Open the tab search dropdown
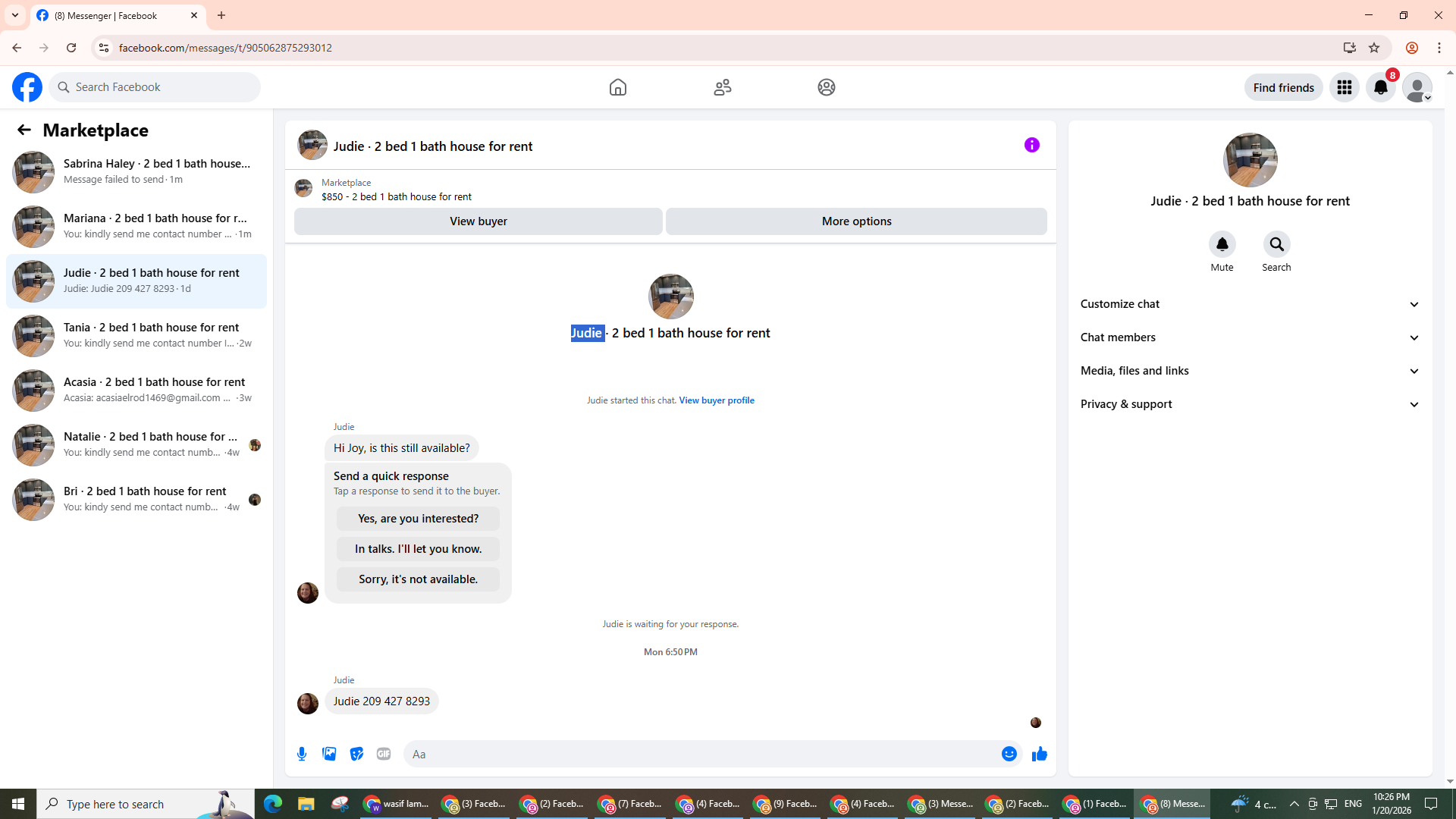Screen dimensions: 1456x819 pyautogui.click(x=15, y=15)
